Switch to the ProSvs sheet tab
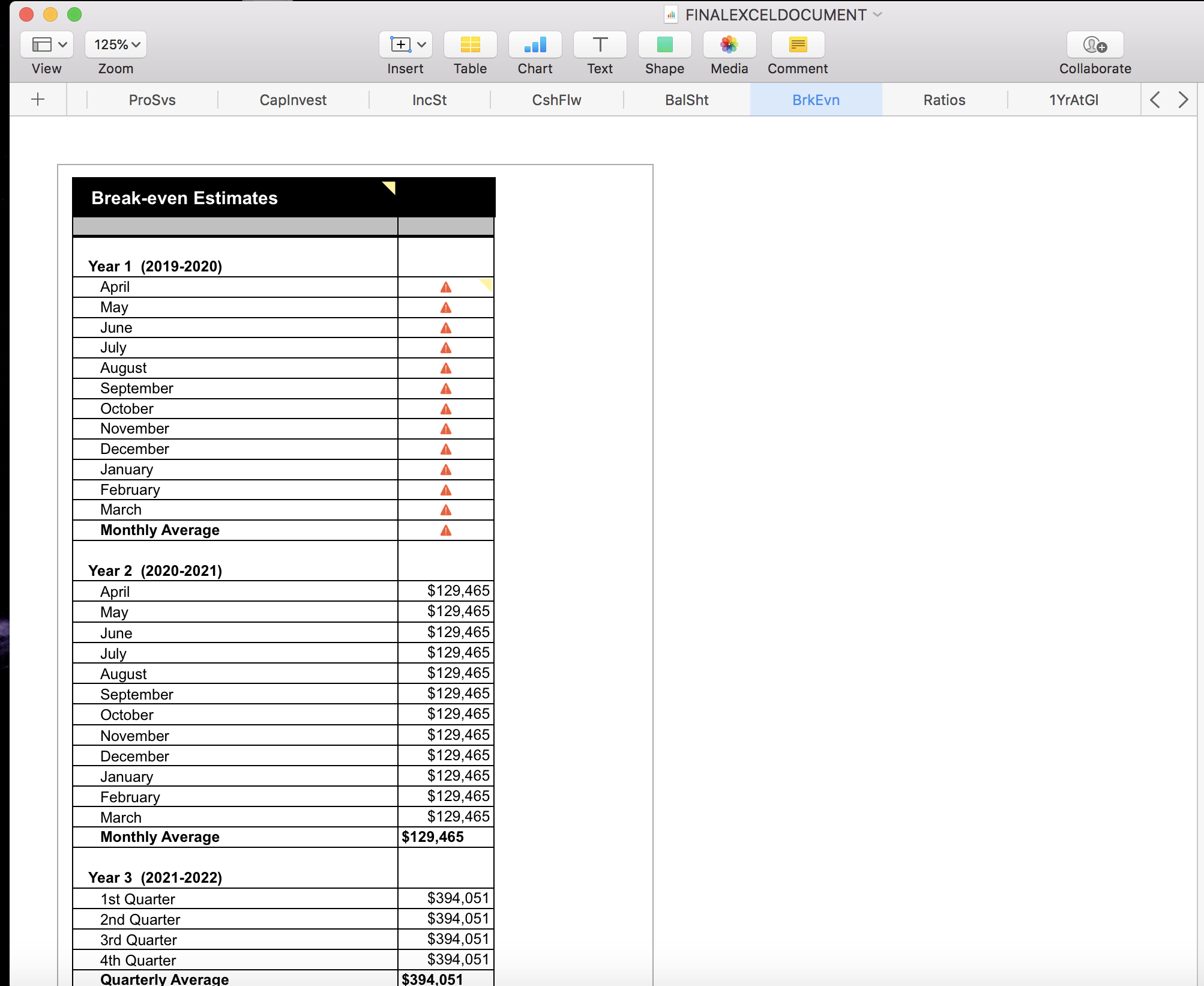 click(152, 100)
